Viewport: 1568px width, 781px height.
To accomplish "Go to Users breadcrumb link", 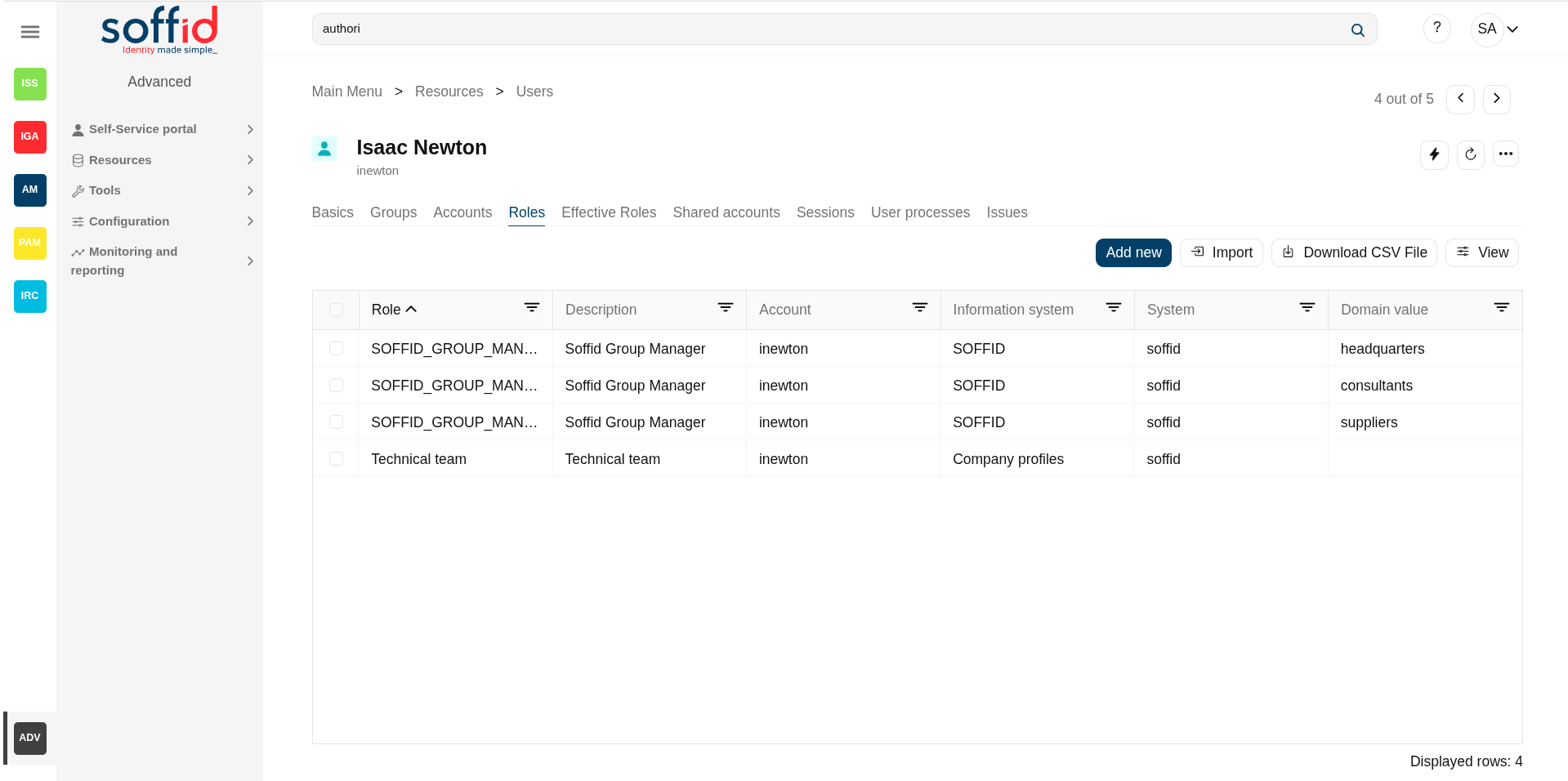I will tap(534, 91).
